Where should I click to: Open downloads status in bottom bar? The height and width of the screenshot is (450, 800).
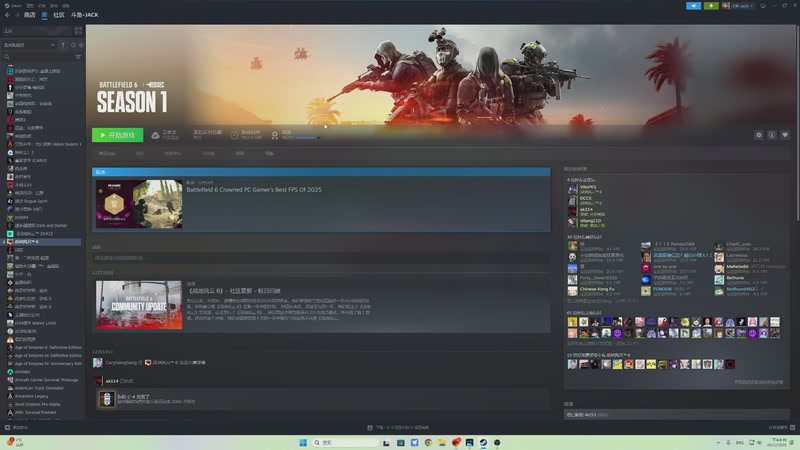(x=398, y=428)
